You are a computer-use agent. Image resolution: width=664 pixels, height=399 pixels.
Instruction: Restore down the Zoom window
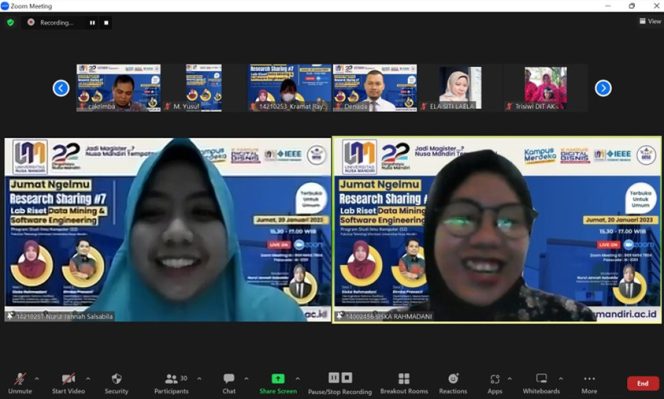pos(632,6)
